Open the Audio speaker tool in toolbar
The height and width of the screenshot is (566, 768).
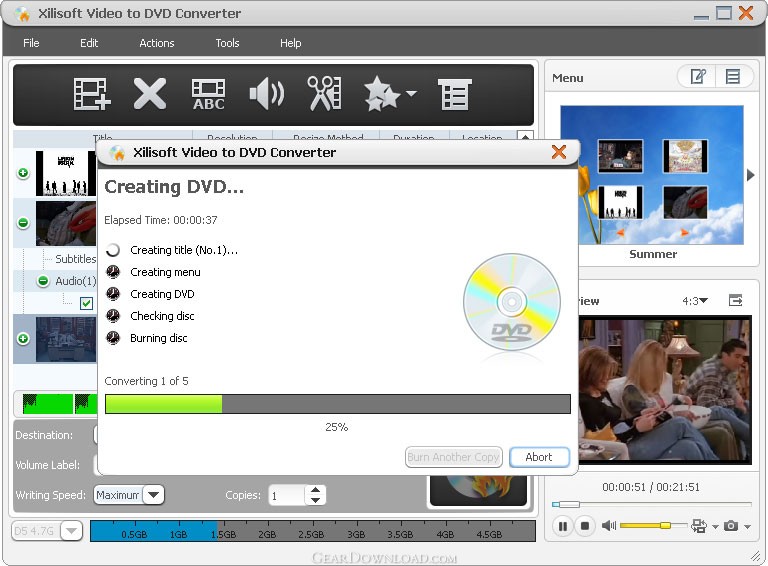click(266, 94)
